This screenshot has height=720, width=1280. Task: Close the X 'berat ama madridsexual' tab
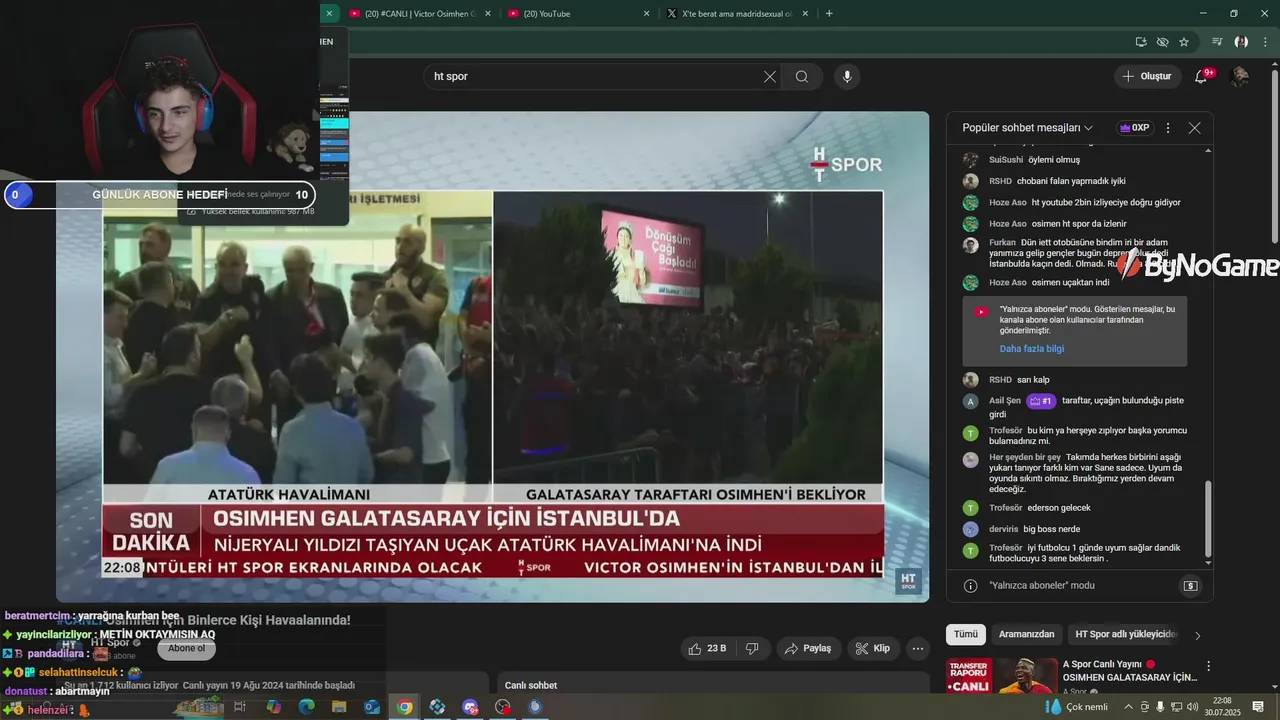coord(804,14)
